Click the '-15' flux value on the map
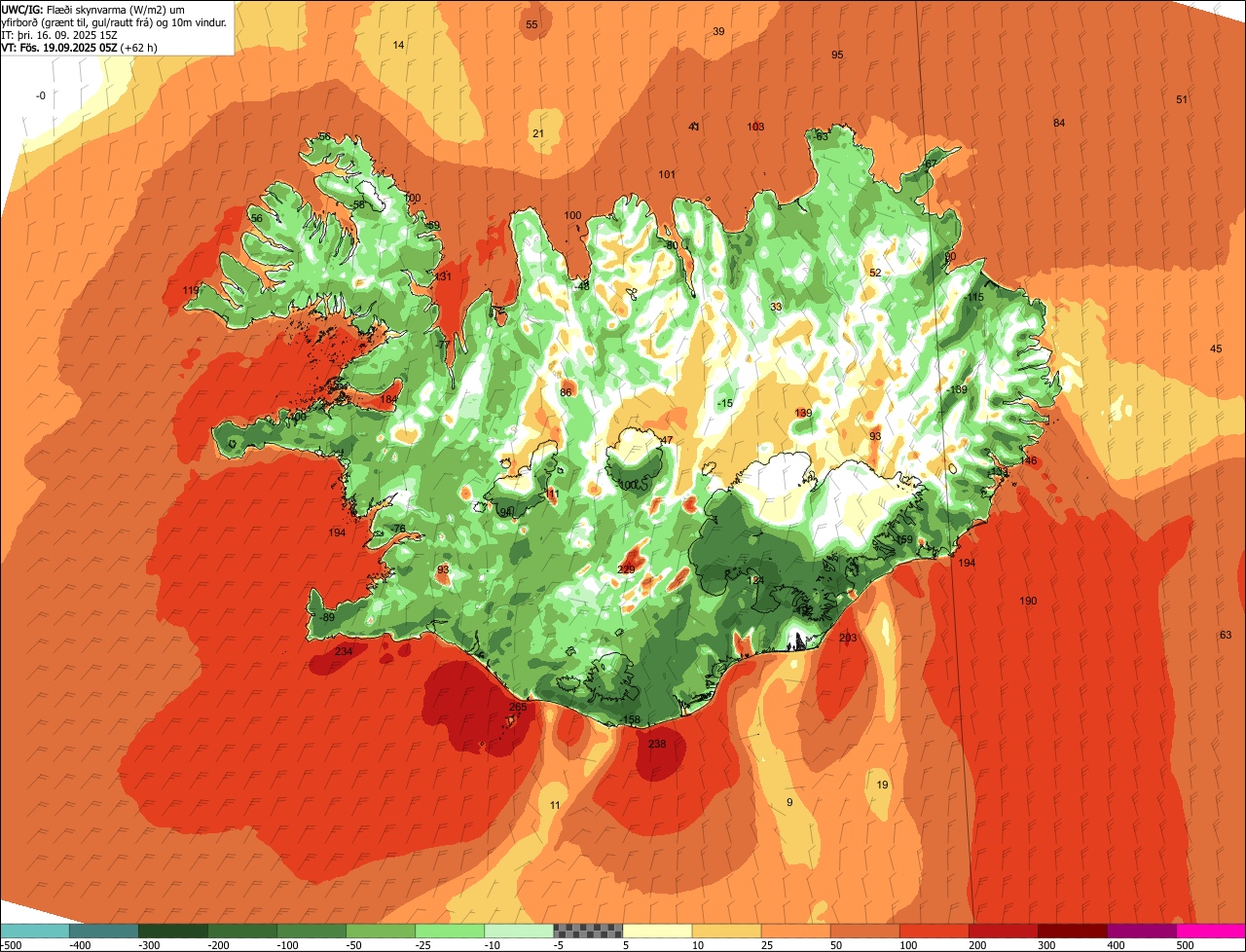This screenshot has width=1246, height=952. point(724,403)
